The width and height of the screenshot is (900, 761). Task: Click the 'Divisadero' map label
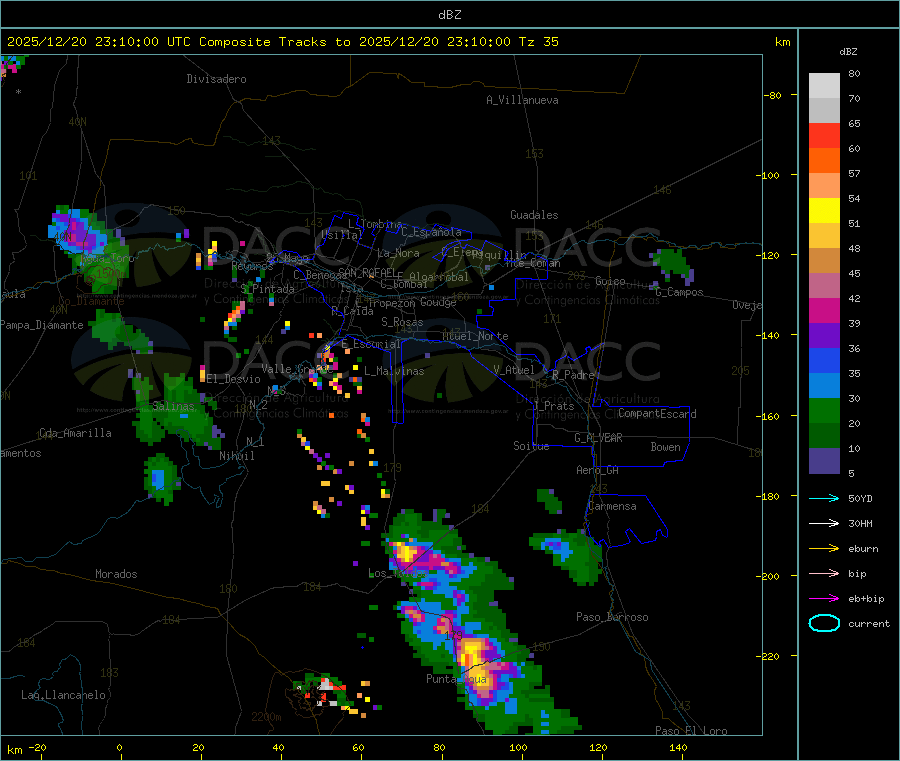216,79
